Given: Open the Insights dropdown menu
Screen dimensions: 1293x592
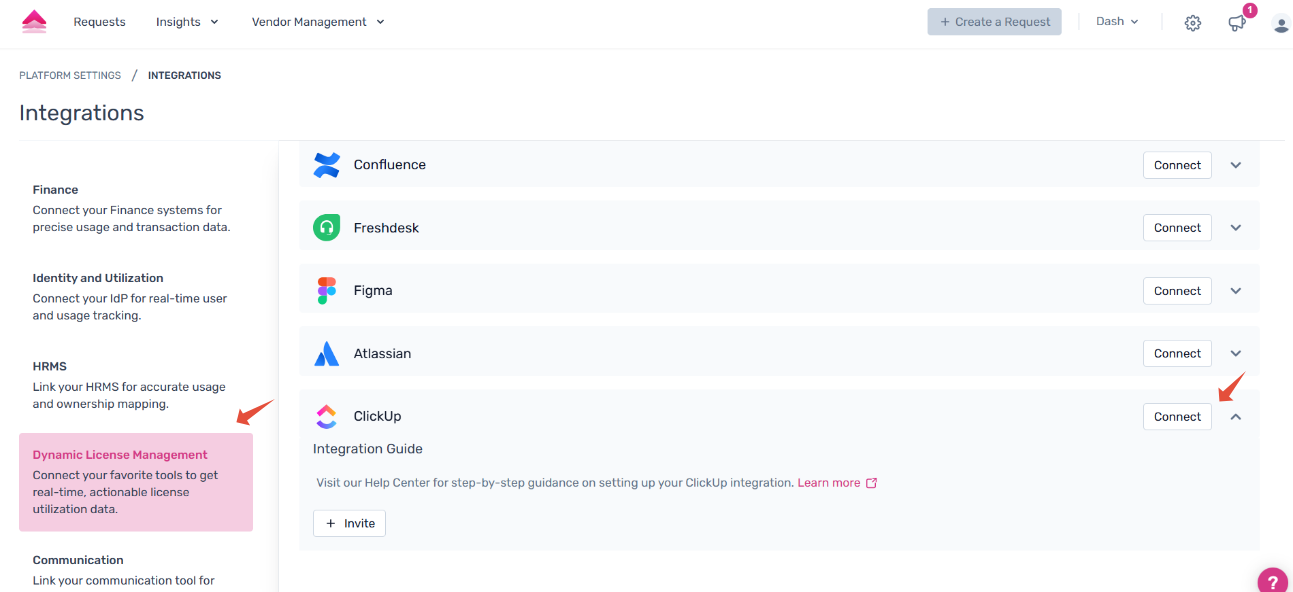Looking at the screenshot, I should pyautogui.click(x=187, y=22).
